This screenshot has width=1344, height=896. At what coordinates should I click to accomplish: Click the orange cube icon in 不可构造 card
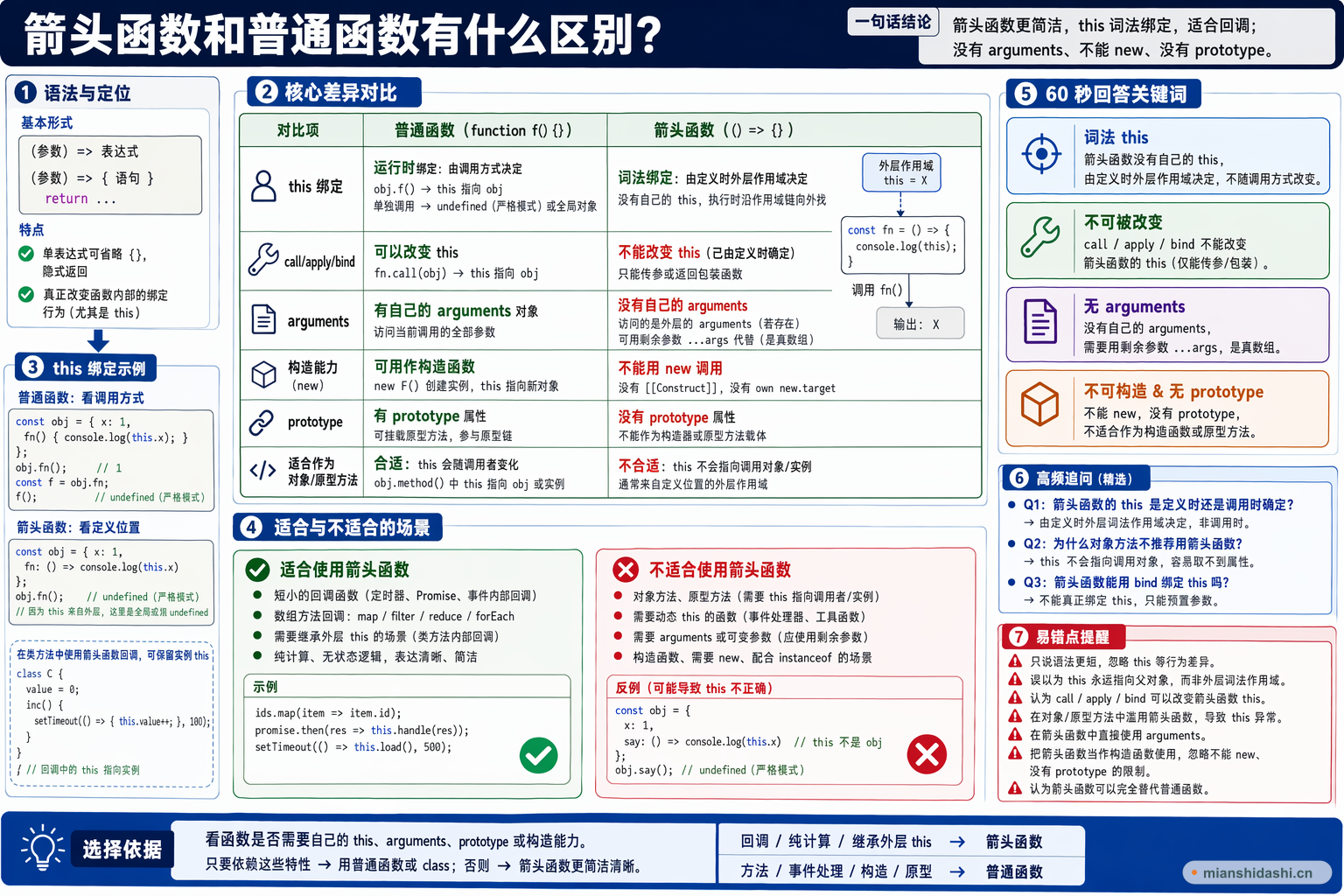(x=1040, y=404)
